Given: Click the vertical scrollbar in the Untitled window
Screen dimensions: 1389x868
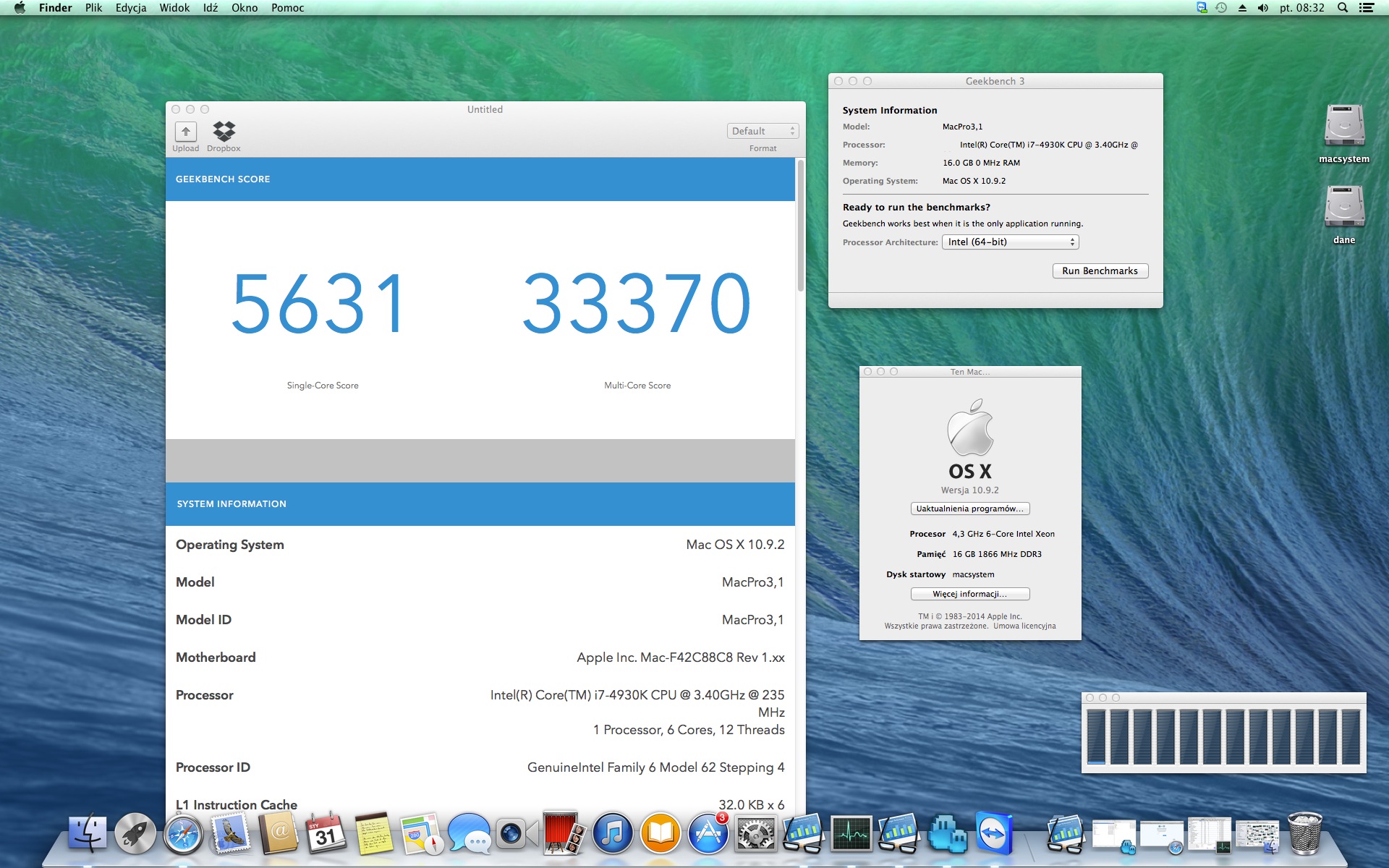Looking at the screenshot, I should (800, 227).
